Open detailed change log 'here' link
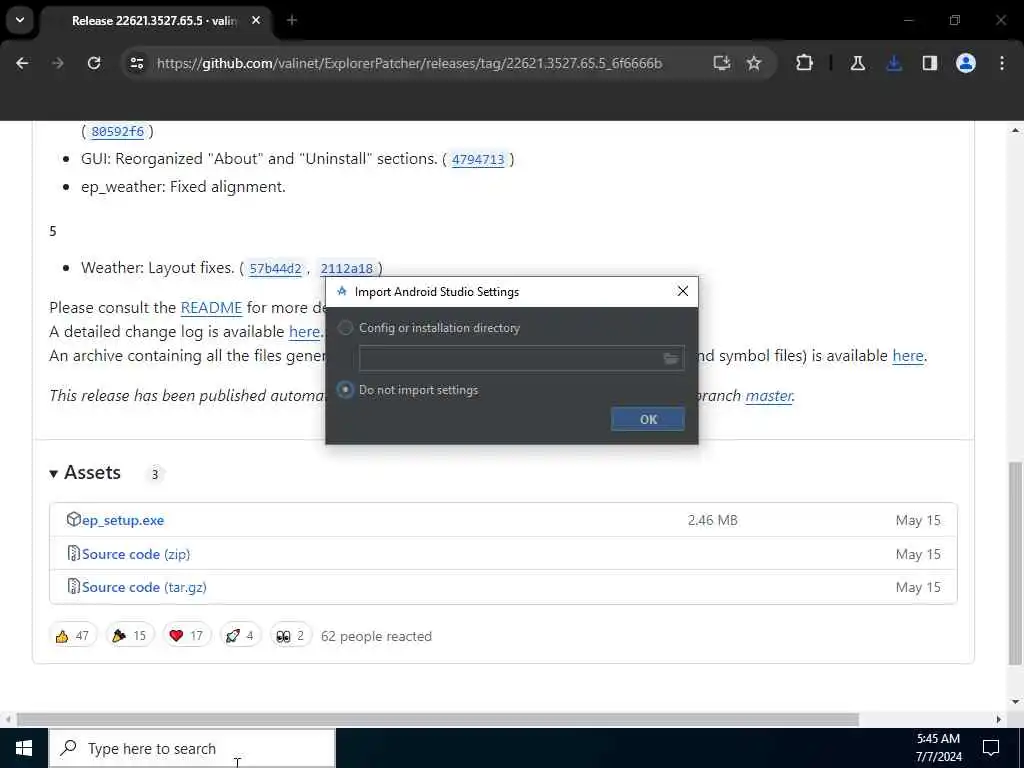This screenshot has height=768, width=1024. click(x=304, y=332)
